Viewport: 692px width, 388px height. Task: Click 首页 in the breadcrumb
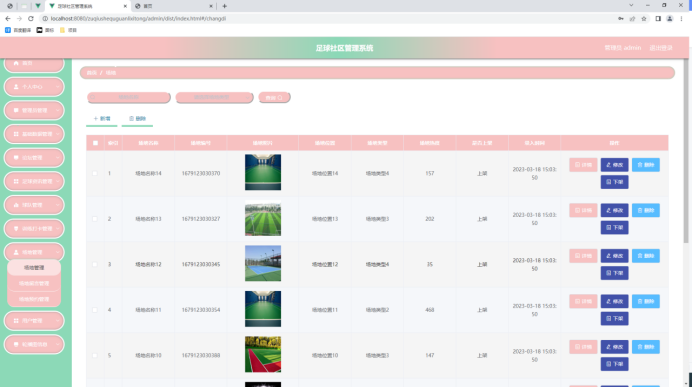[91, 73]
